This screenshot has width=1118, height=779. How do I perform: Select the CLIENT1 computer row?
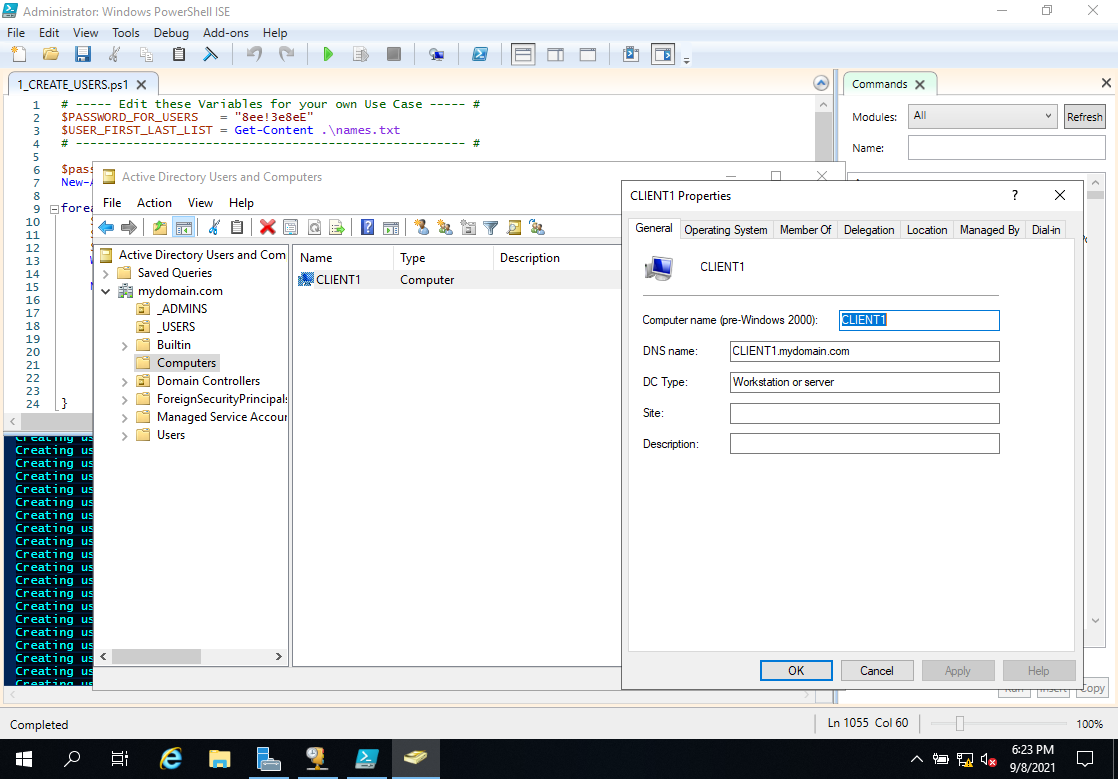pyautogui.click(x=457, y=279)
